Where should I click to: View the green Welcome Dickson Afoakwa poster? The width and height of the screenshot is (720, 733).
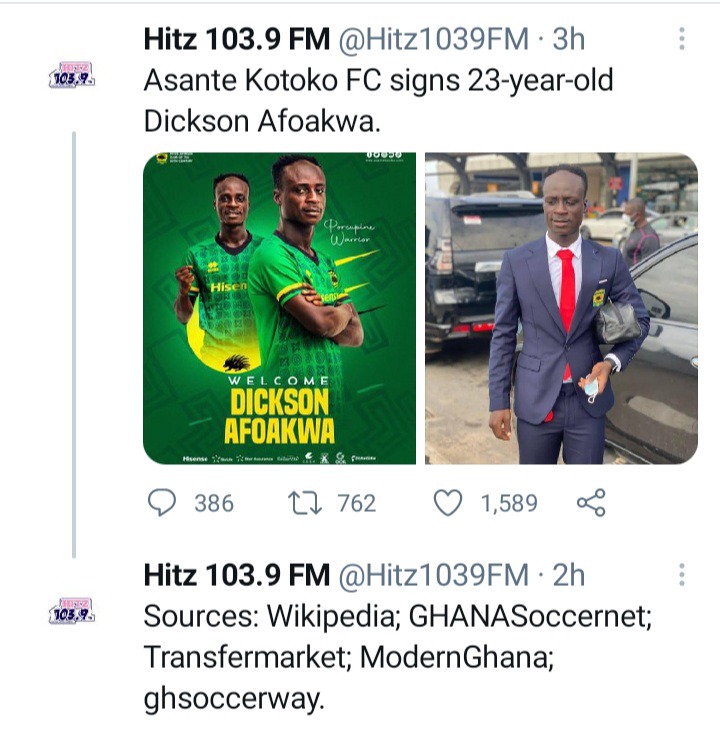pos(279,309)
